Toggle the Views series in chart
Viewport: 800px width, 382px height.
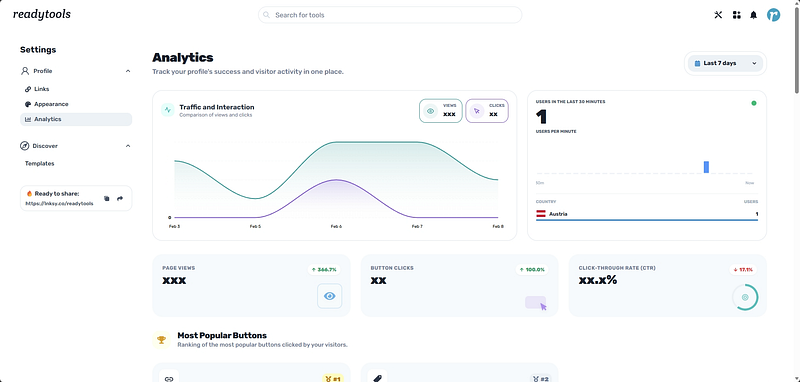tap(441, 111)
